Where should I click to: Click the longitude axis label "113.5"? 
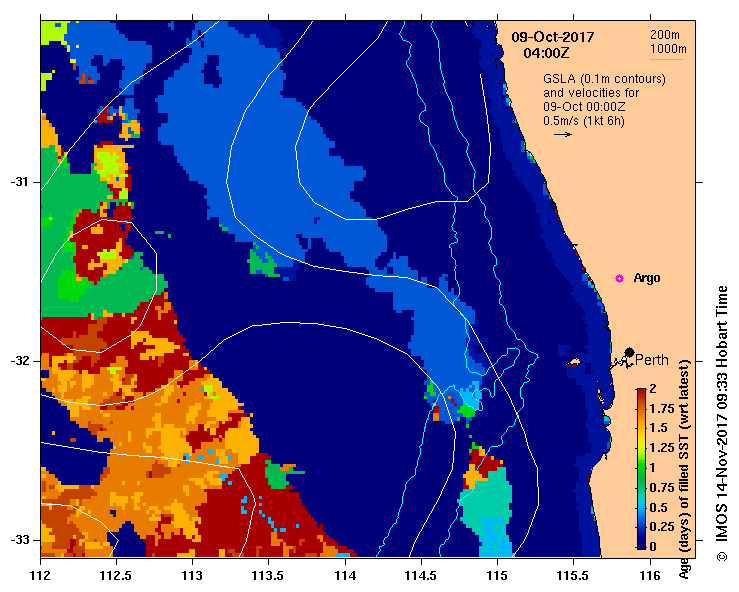[x=269, y=576]
